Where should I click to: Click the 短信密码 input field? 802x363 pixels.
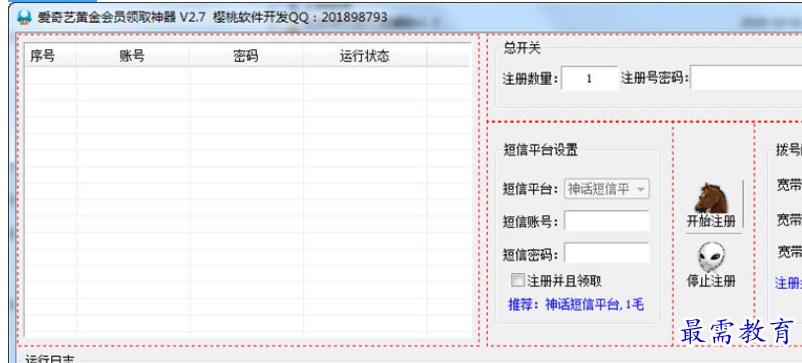click(x=607, y=253)
